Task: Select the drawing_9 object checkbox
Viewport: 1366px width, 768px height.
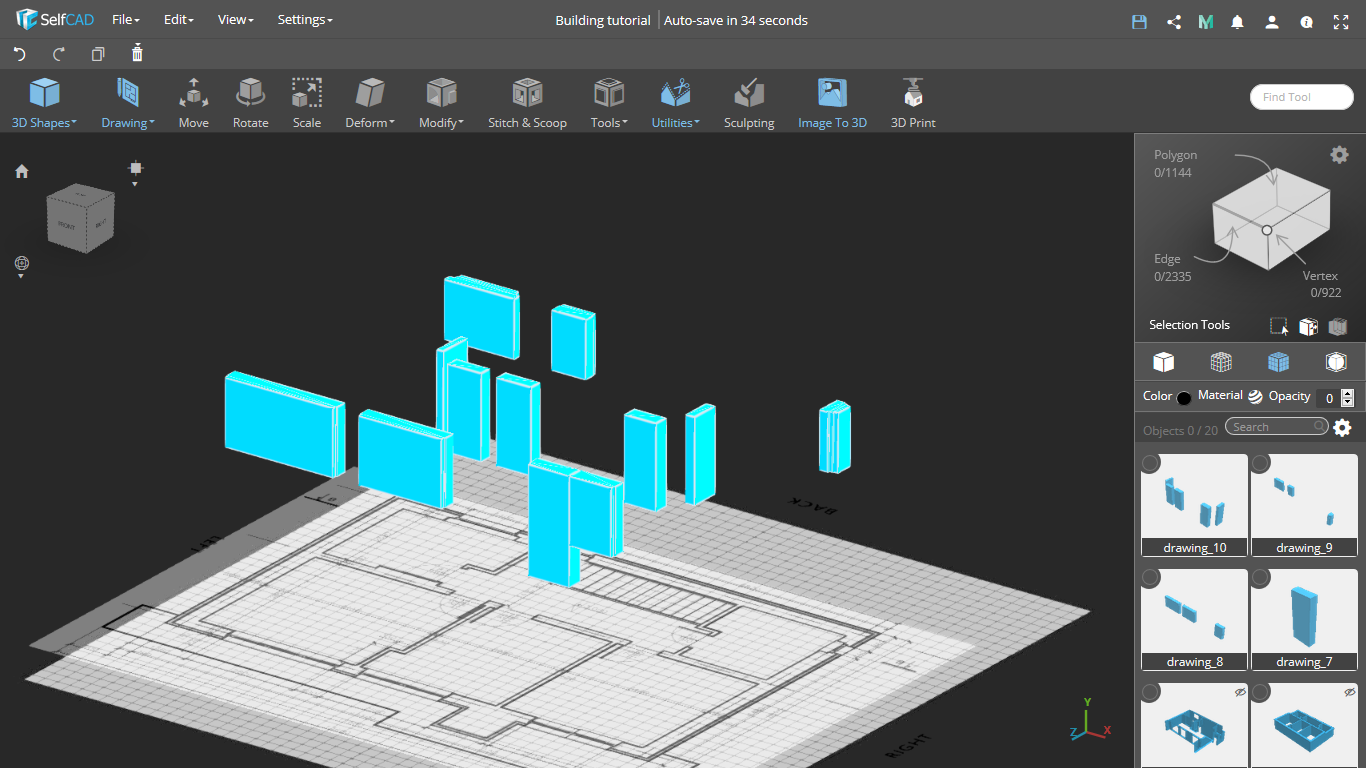Action: click(x=1261, y=463)
